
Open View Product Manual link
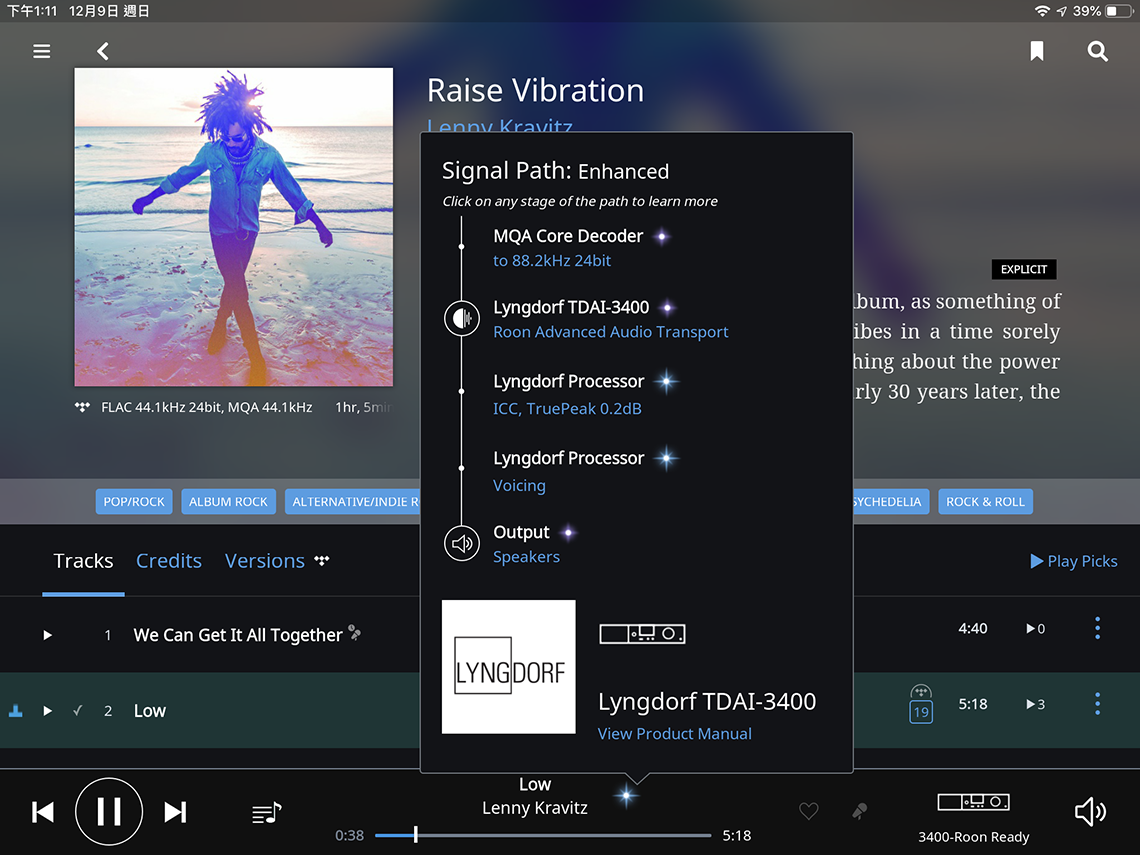pyautogui.click(x=675, y=734)
